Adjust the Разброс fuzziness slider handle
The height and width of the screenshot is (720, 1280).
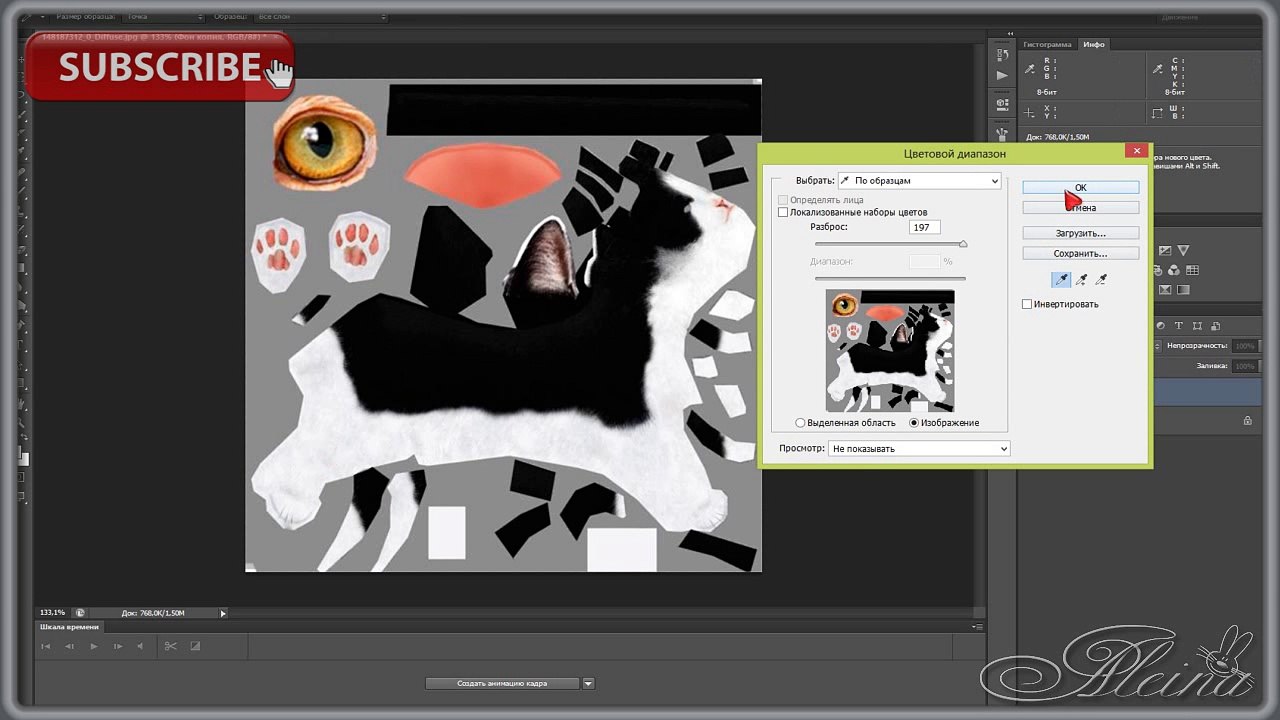963,244
